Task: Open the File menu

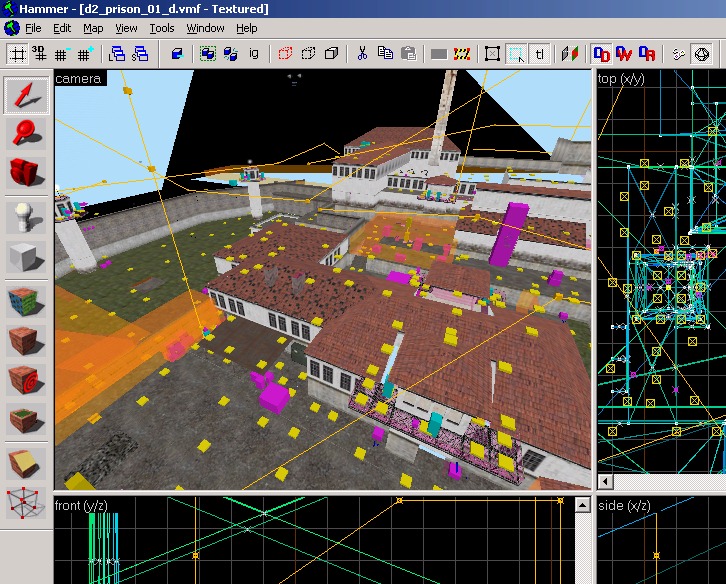Action: (x=33, y=28)
